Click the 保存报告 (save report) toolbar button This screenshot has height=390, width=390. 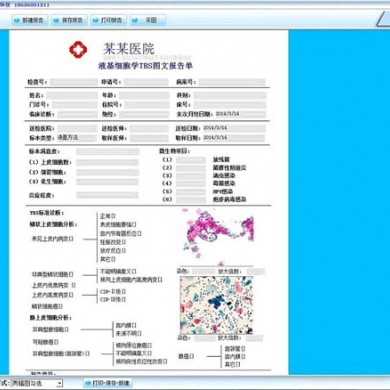pos(69,20)
